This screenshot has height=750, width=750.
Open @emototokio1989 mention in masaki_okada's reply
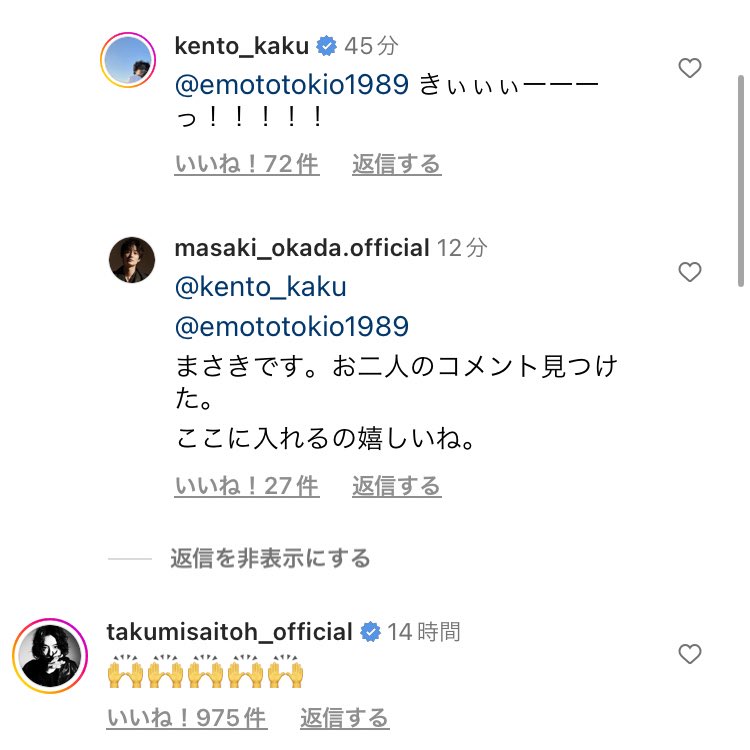292,327
